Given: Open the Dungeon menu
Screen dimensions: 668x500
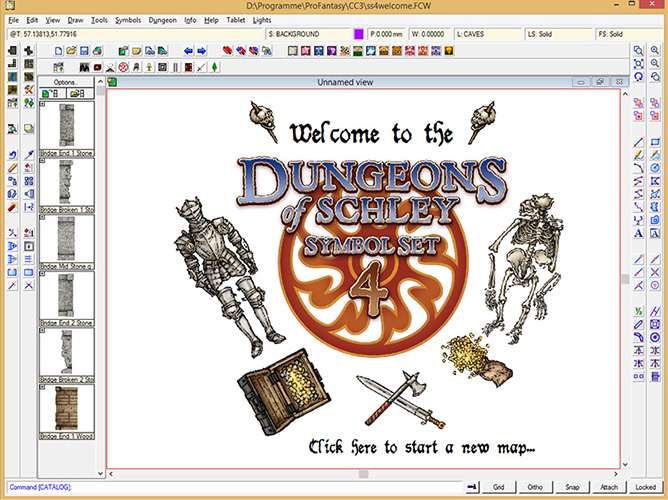Looking at the screenshot, I should tap(162, 20).
